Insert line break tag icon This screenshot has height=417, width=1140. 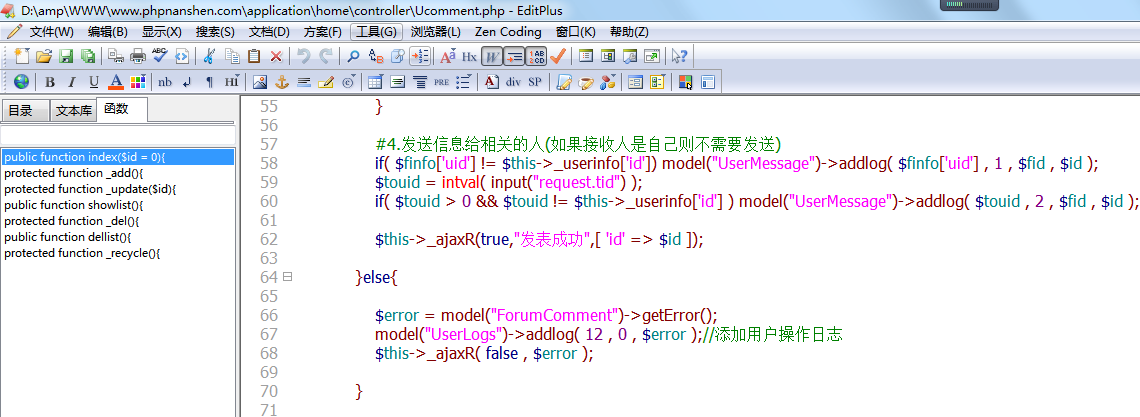[x=188, y=81]
